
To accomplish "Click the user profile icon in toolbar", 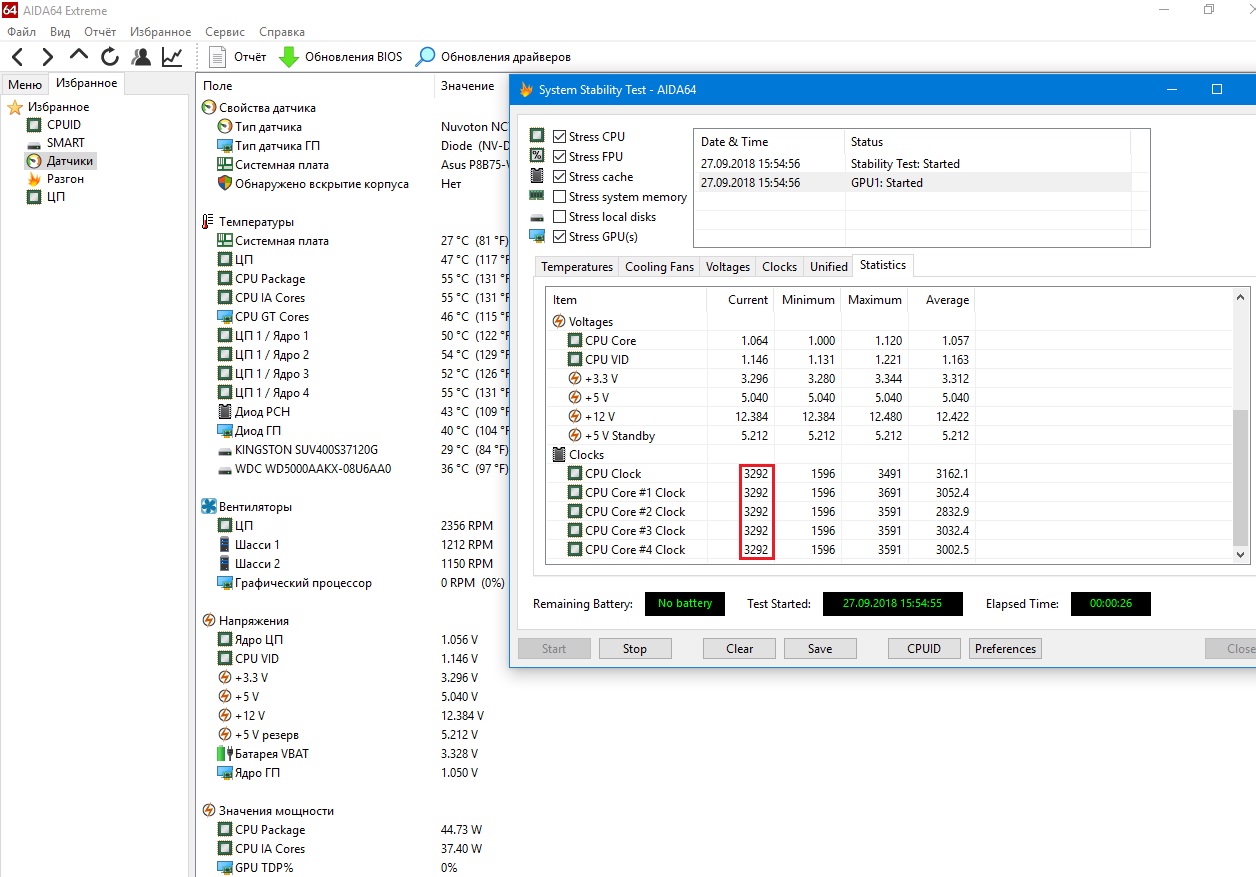I will tap(141, 57).
